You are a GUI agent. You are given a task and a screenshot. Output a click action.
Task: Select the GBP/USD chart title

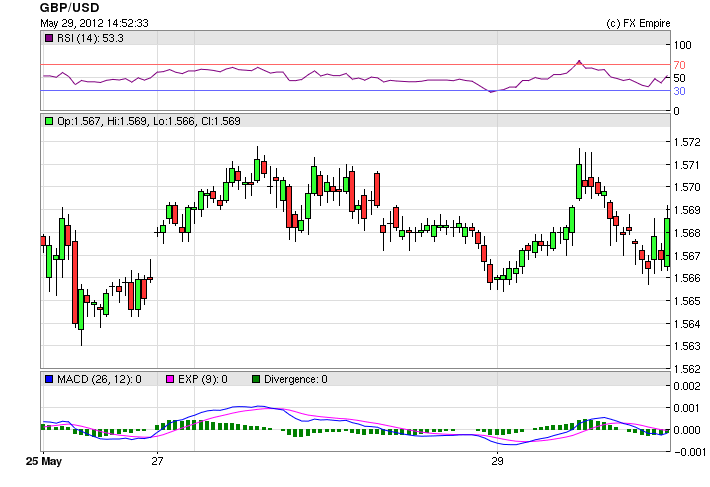pos(70,8)
